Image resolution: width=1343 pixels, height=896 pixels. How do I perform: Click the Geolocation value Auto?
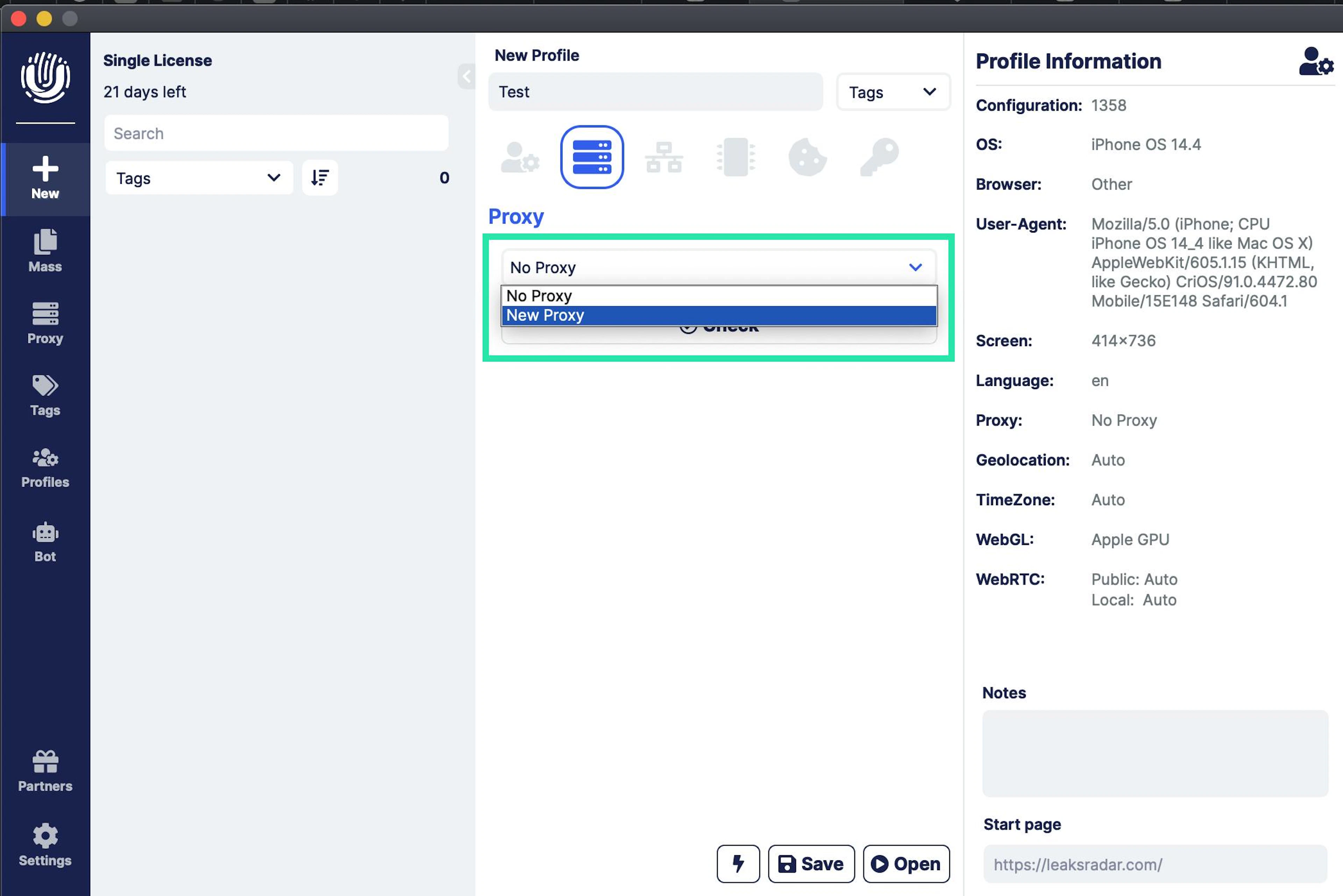point(1108,460)
